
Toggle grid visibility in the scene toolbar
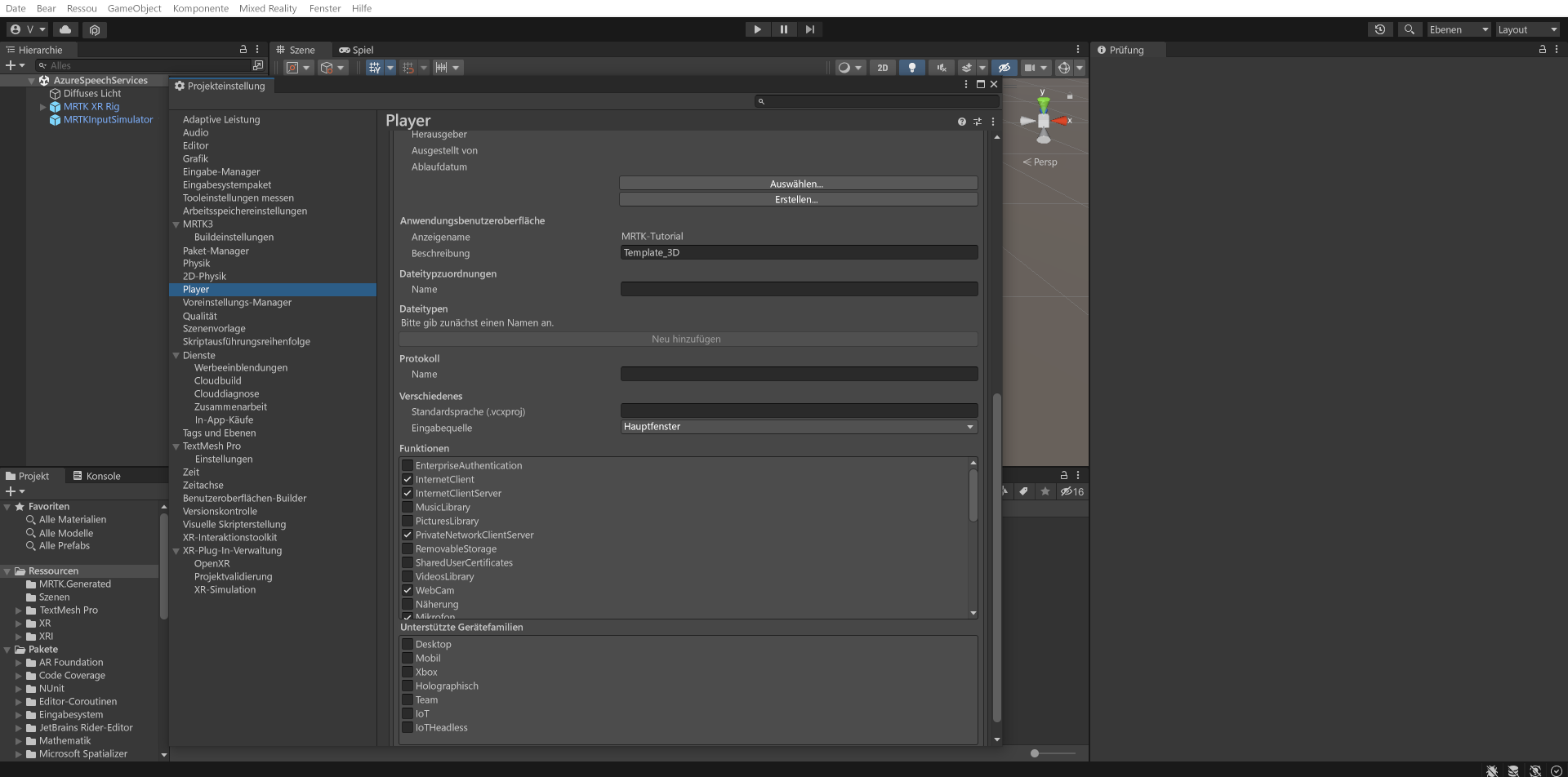pos(376,68)
